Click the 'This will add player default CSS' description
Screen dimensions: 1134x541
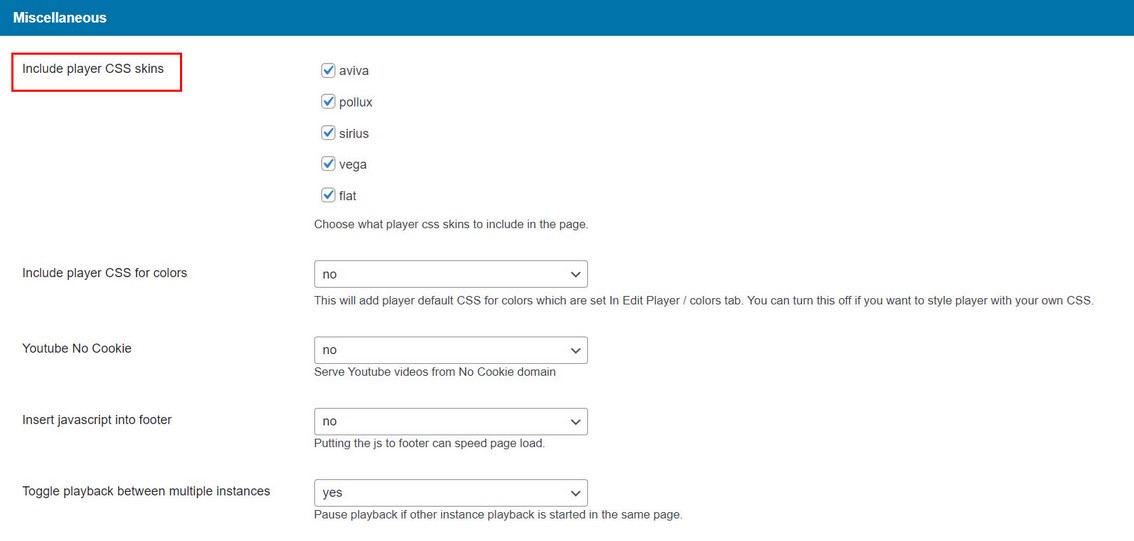pos(704,300)
